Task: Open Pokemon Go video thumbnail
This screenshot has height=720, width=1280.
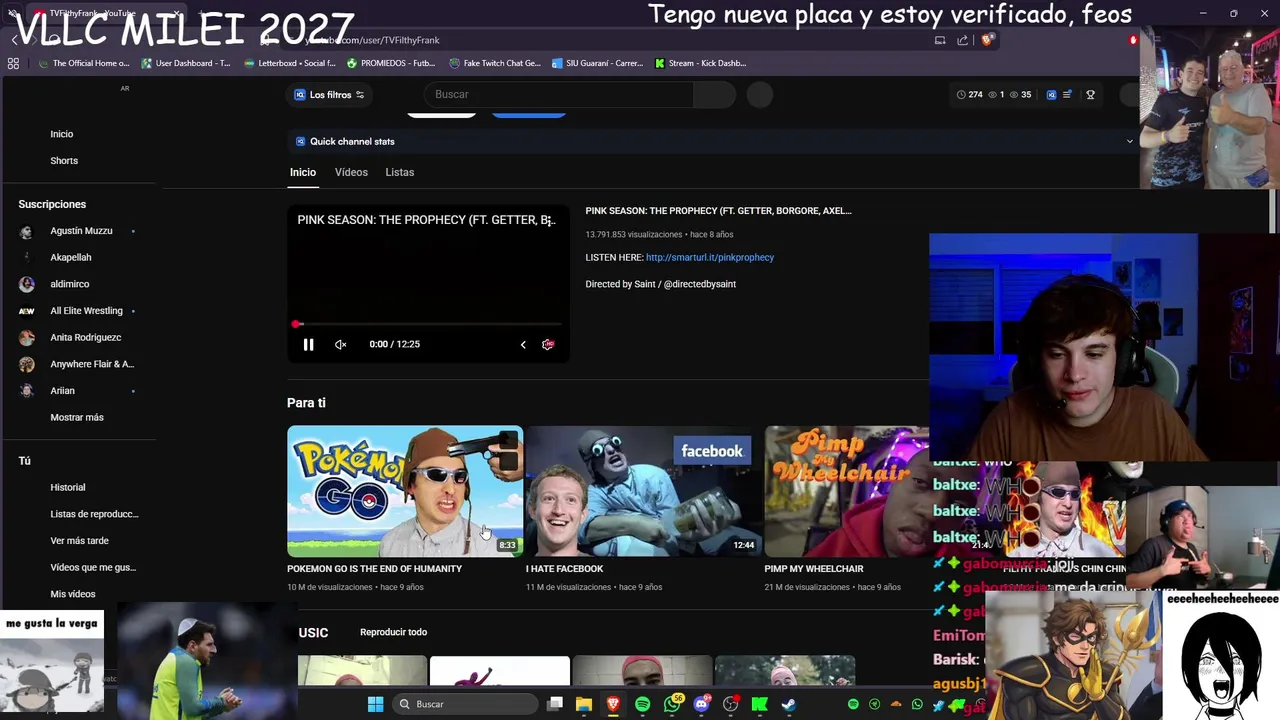Action: (405, 491)
